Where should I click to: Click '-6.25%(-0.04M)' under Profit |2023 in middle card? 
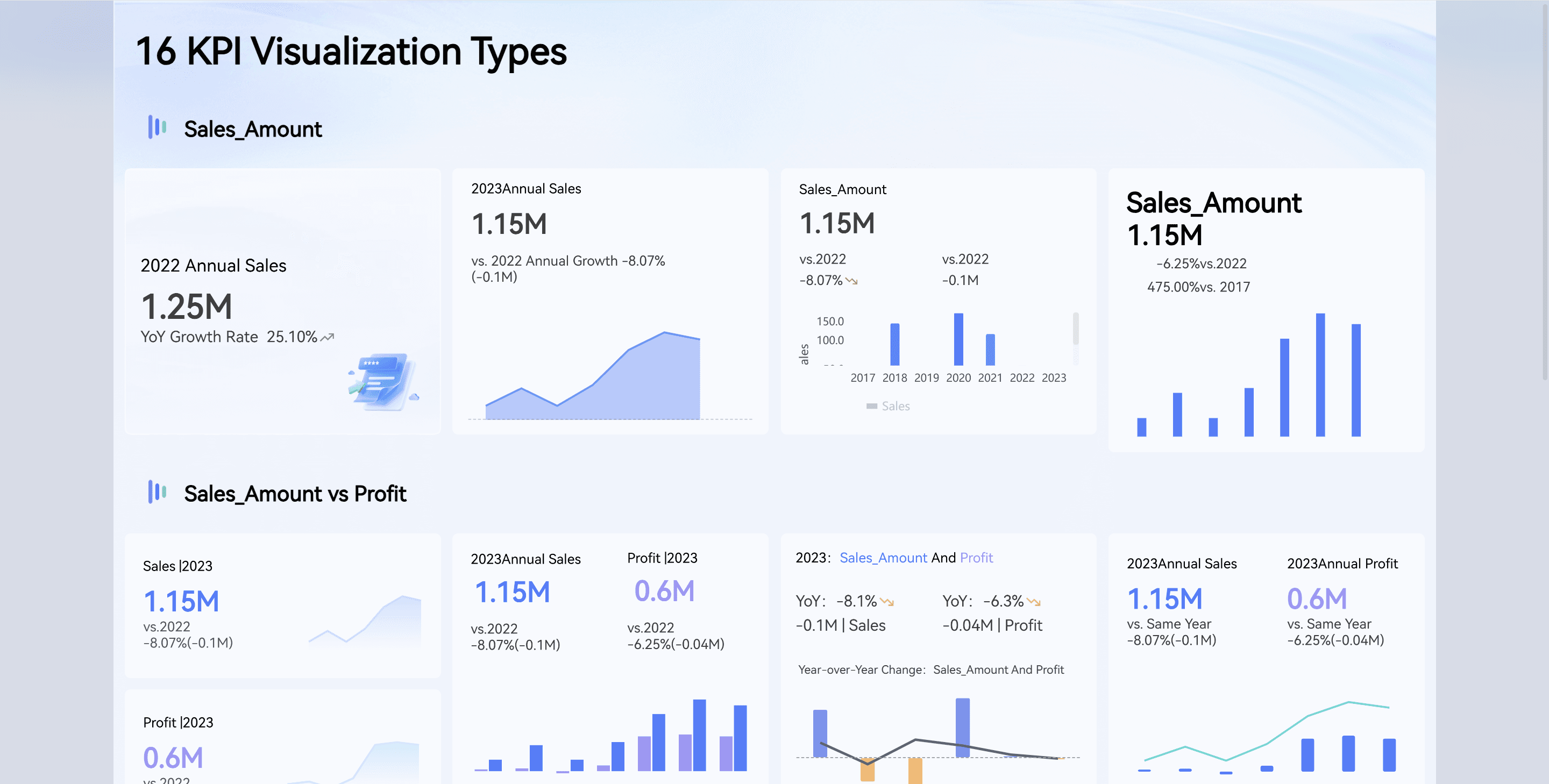coord(676,645)
